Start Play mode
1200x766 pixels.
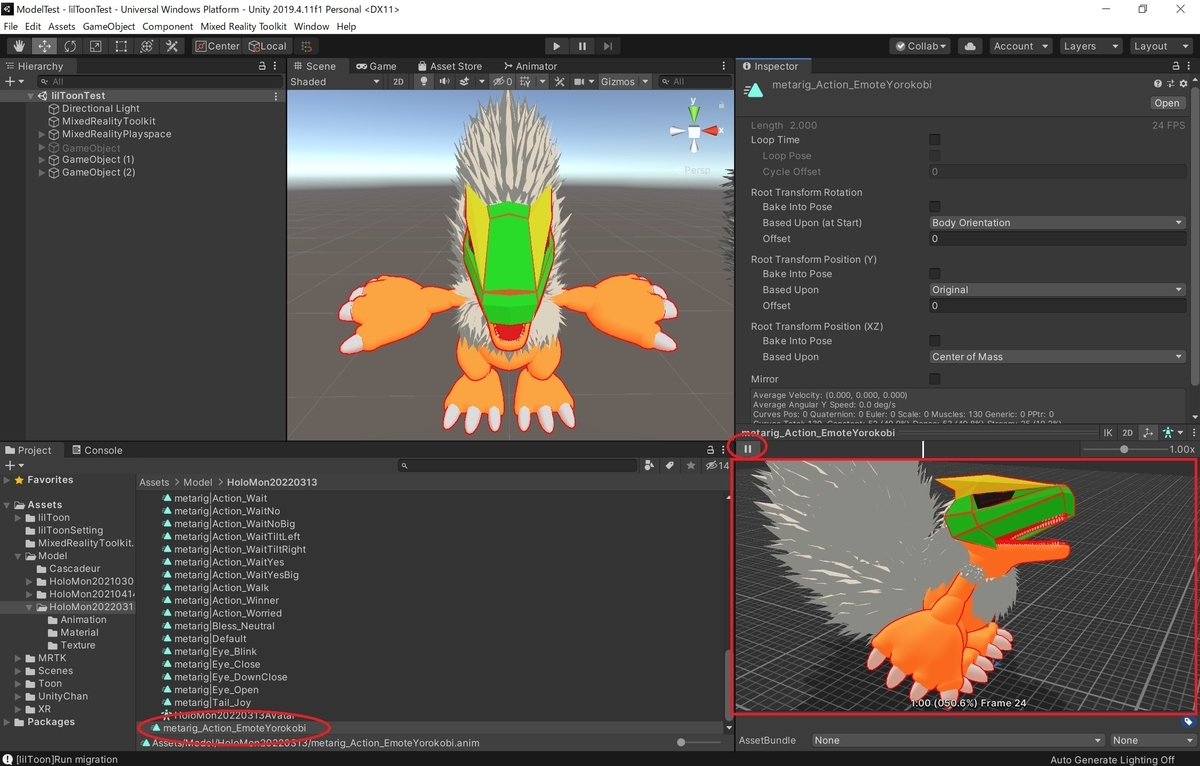557,46
